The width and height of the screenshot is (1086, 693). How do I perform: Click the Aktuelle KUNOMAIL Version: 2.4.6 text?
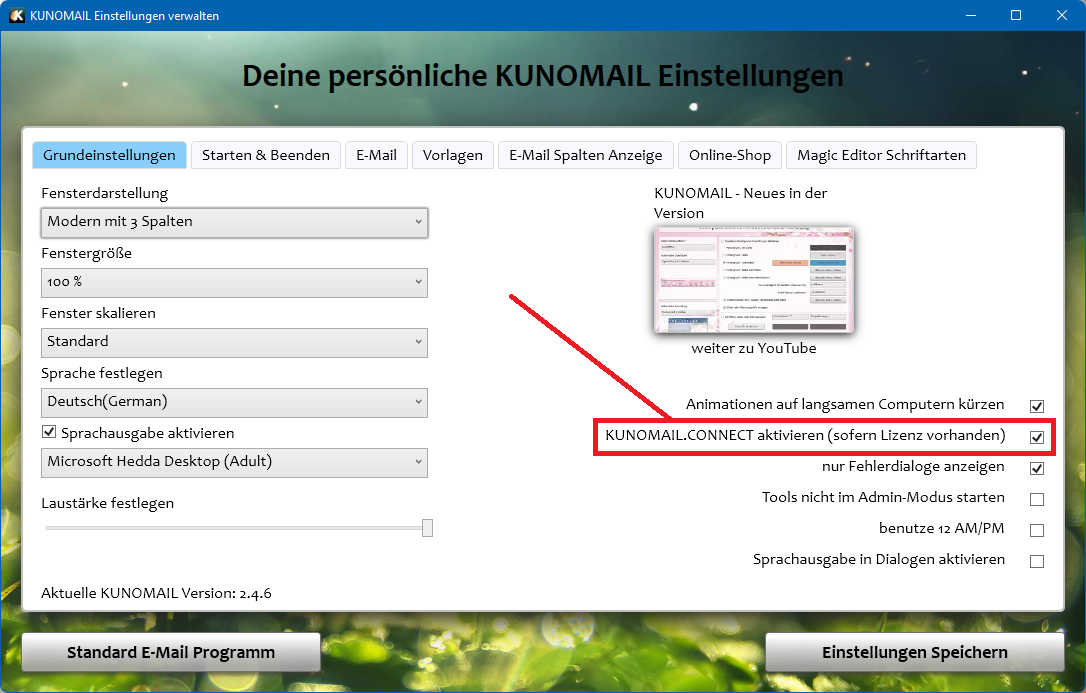pos(156,593)
